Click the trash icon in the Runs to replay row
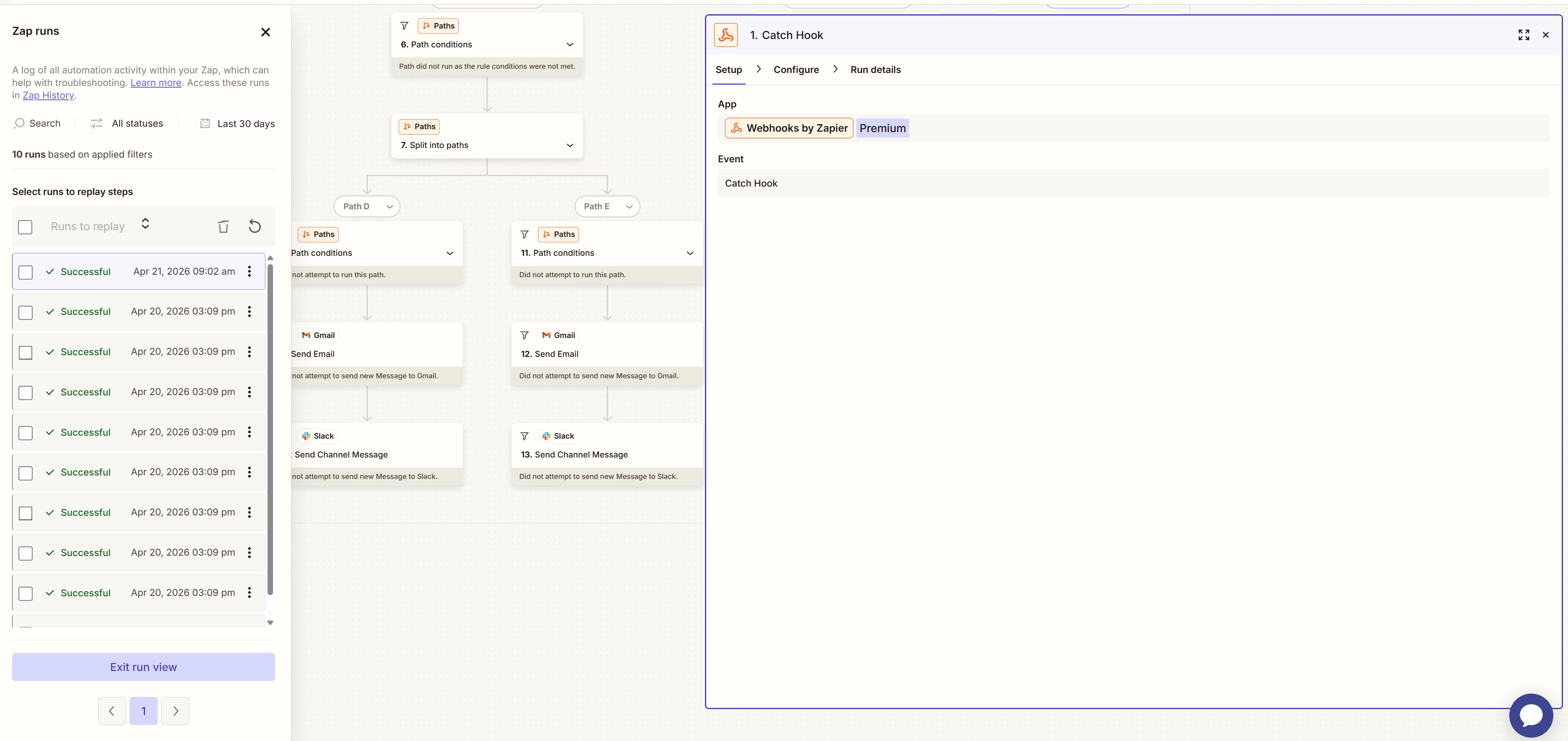 224,226
